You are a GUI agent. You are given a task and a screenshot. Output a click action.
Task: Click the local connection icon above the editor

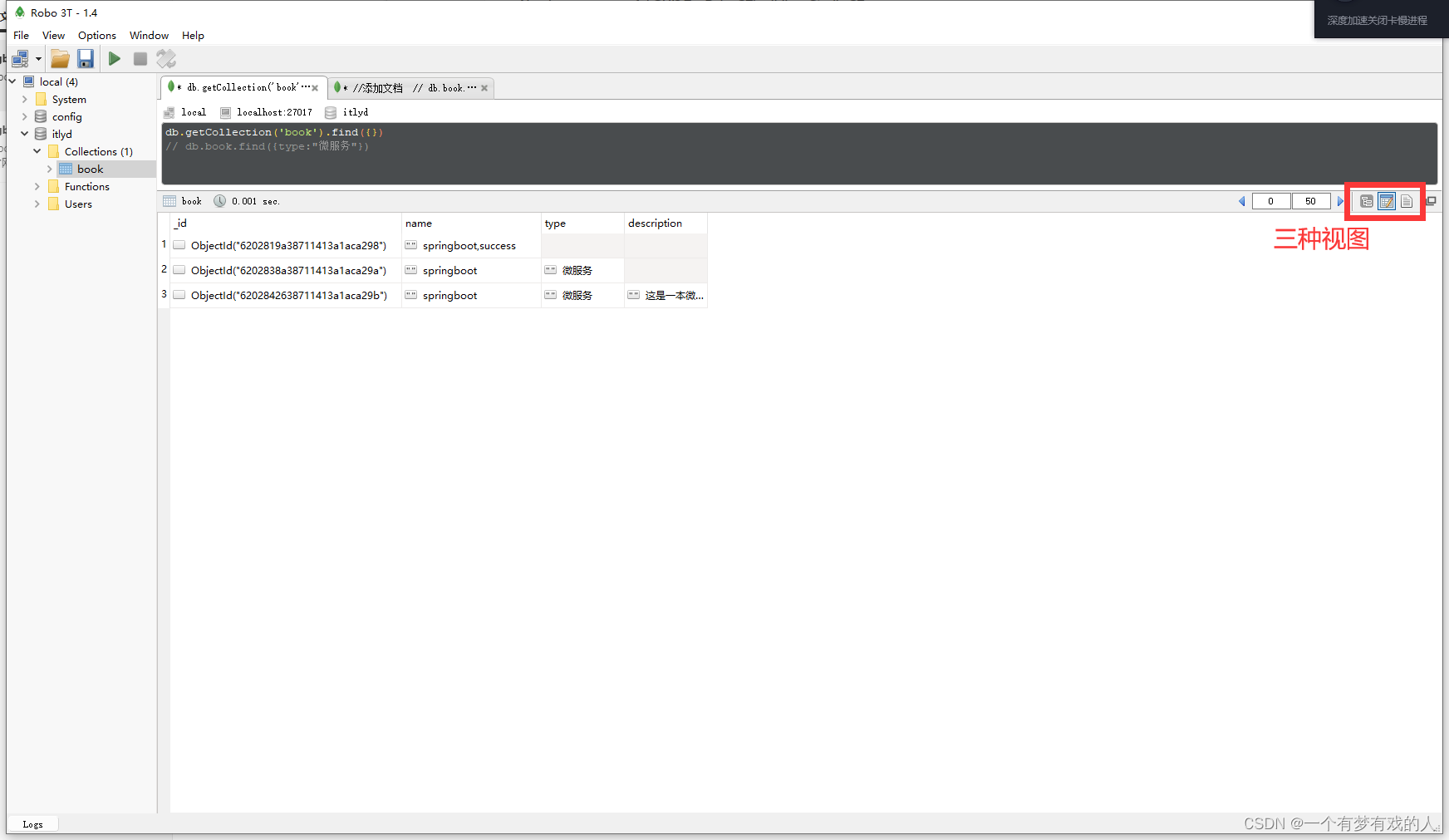click(x=169, y=112)
